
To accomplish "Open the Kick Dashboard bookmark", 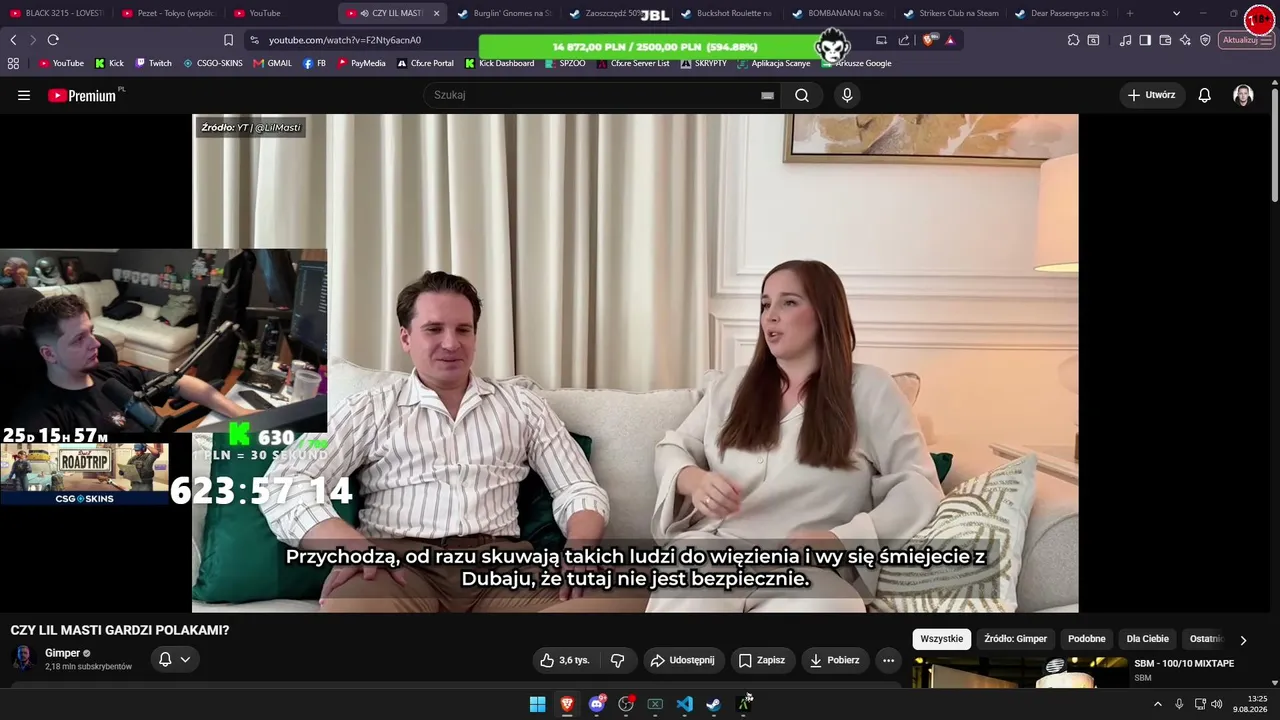I will (x=499, y=63).
